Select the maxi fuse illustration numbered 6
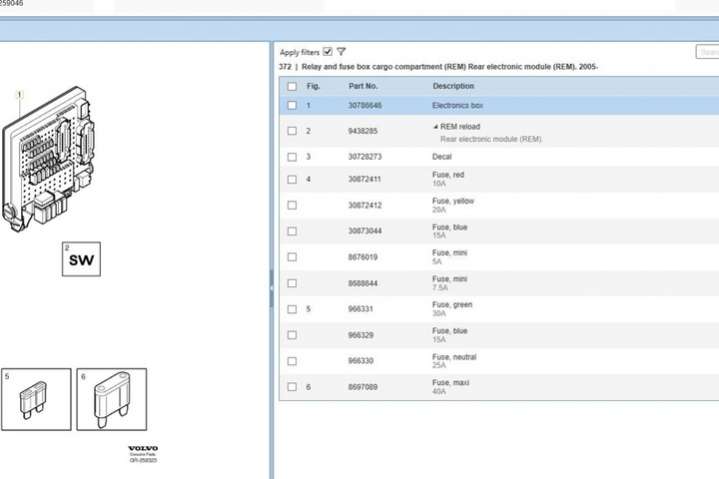 [x=111, y=399]
